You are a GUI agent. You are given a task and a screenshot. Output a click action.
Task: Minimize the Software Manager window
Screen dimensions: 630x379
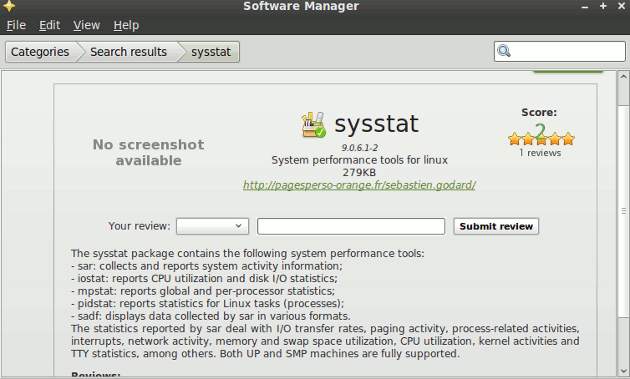(x=585, y=6)
